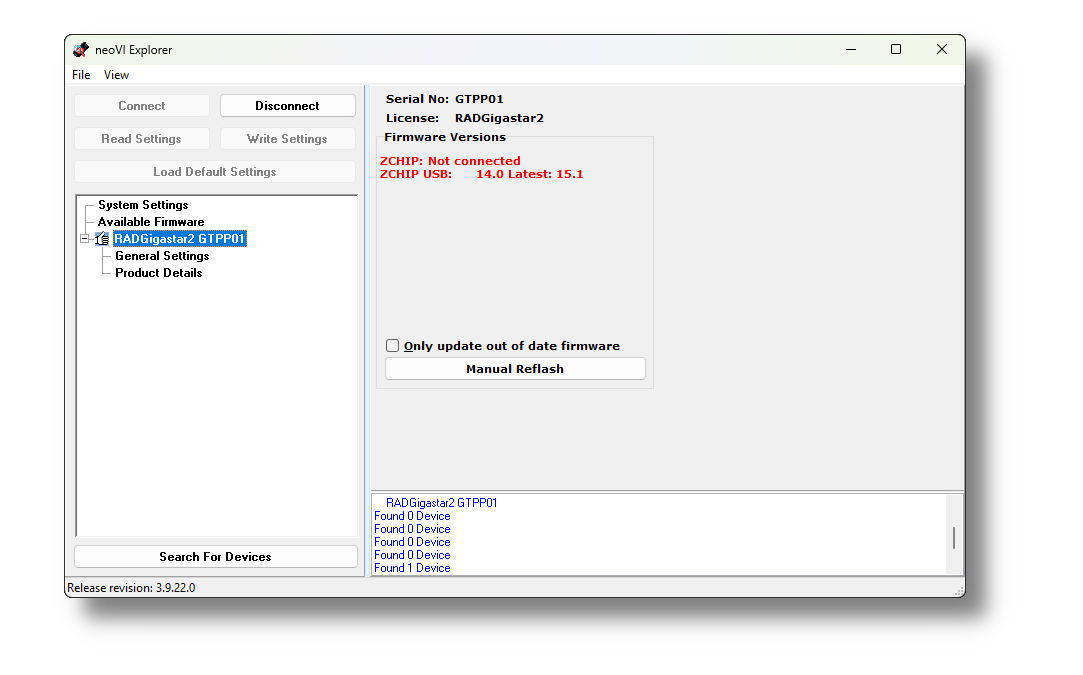Select Available Firmware in the tree
This screenshot has width=1083, height=675.
coord(150,221)
